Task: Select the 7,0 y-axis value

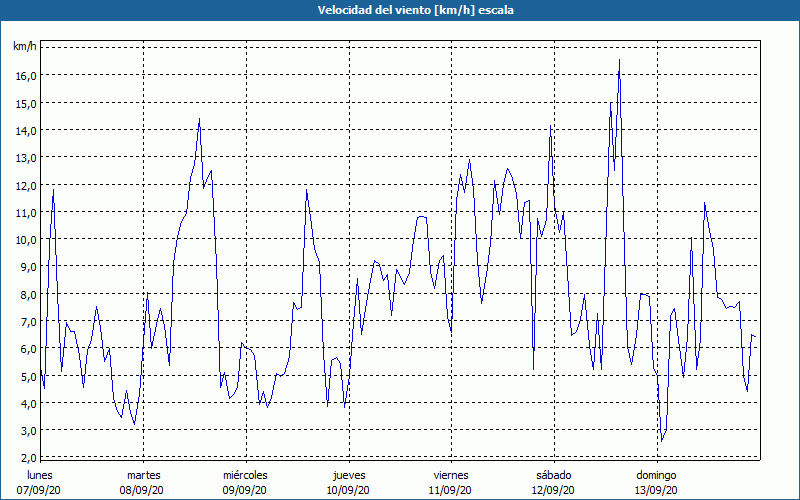Action: 29,321
